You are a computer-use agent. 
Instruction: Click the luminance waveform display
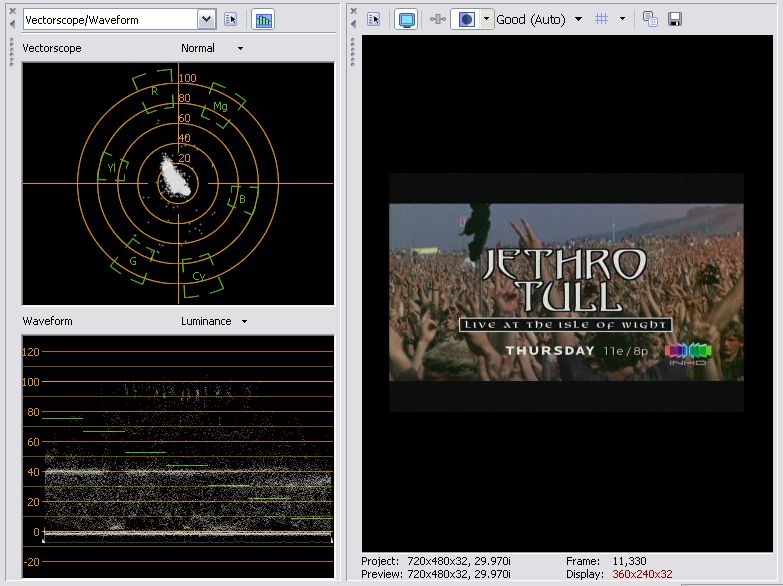[178, 456]
